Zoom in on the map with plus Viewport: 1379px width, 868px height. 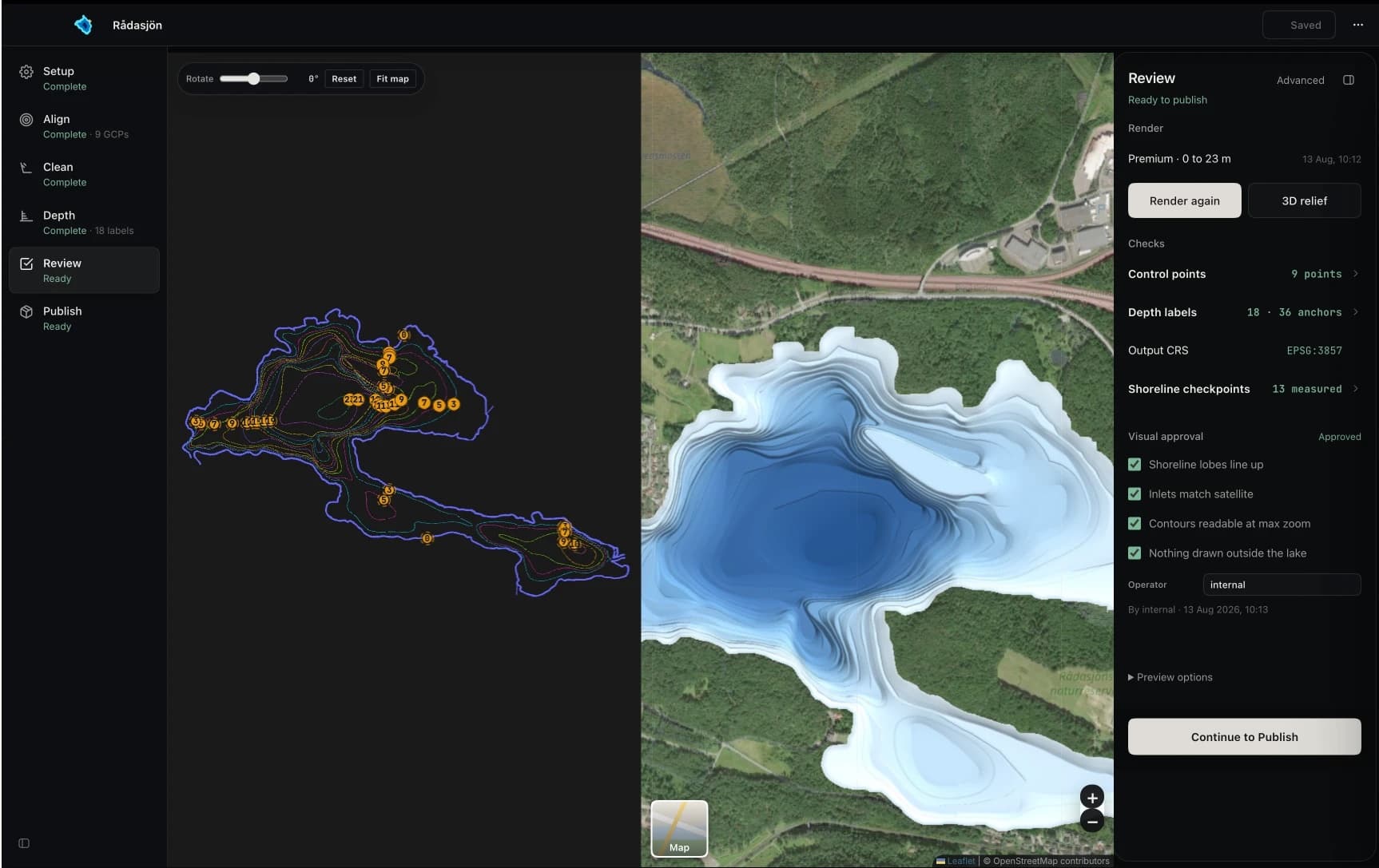1092,797
